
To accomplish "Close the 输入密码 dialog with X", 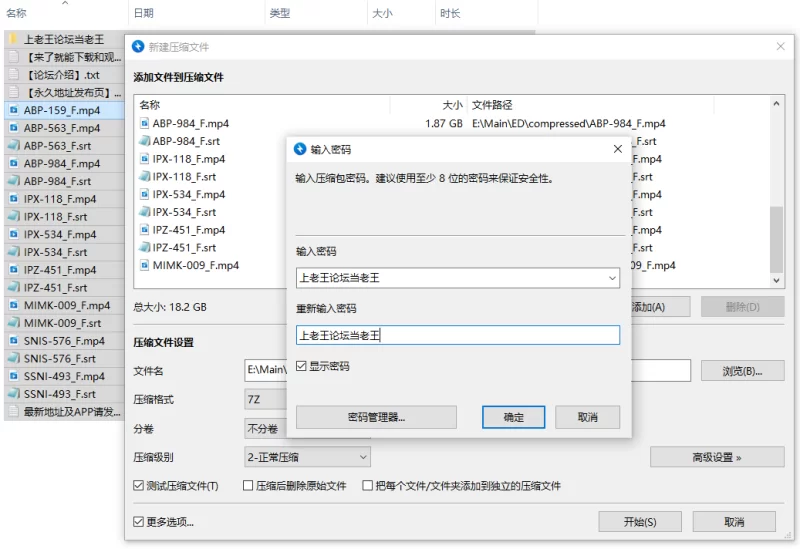I will pyautogui.click(x=617, y=148).
